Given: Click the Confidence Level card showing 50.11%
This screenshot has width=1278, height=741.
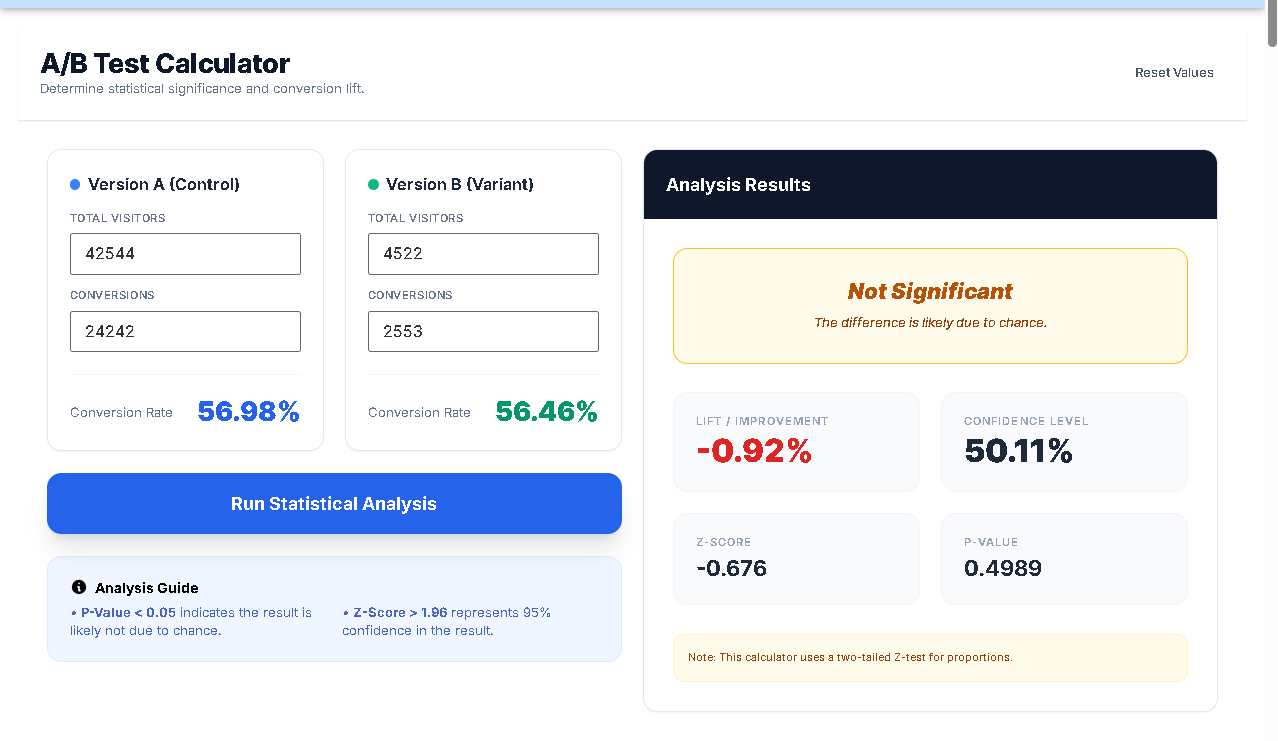Looking at the screenshot, I should coord(1063,441).
